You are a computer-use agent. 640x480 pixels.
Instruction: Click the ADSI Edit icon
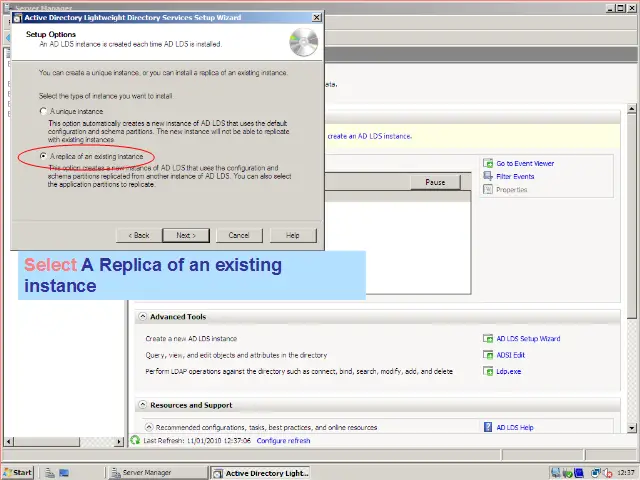click(x=488, y=355)
